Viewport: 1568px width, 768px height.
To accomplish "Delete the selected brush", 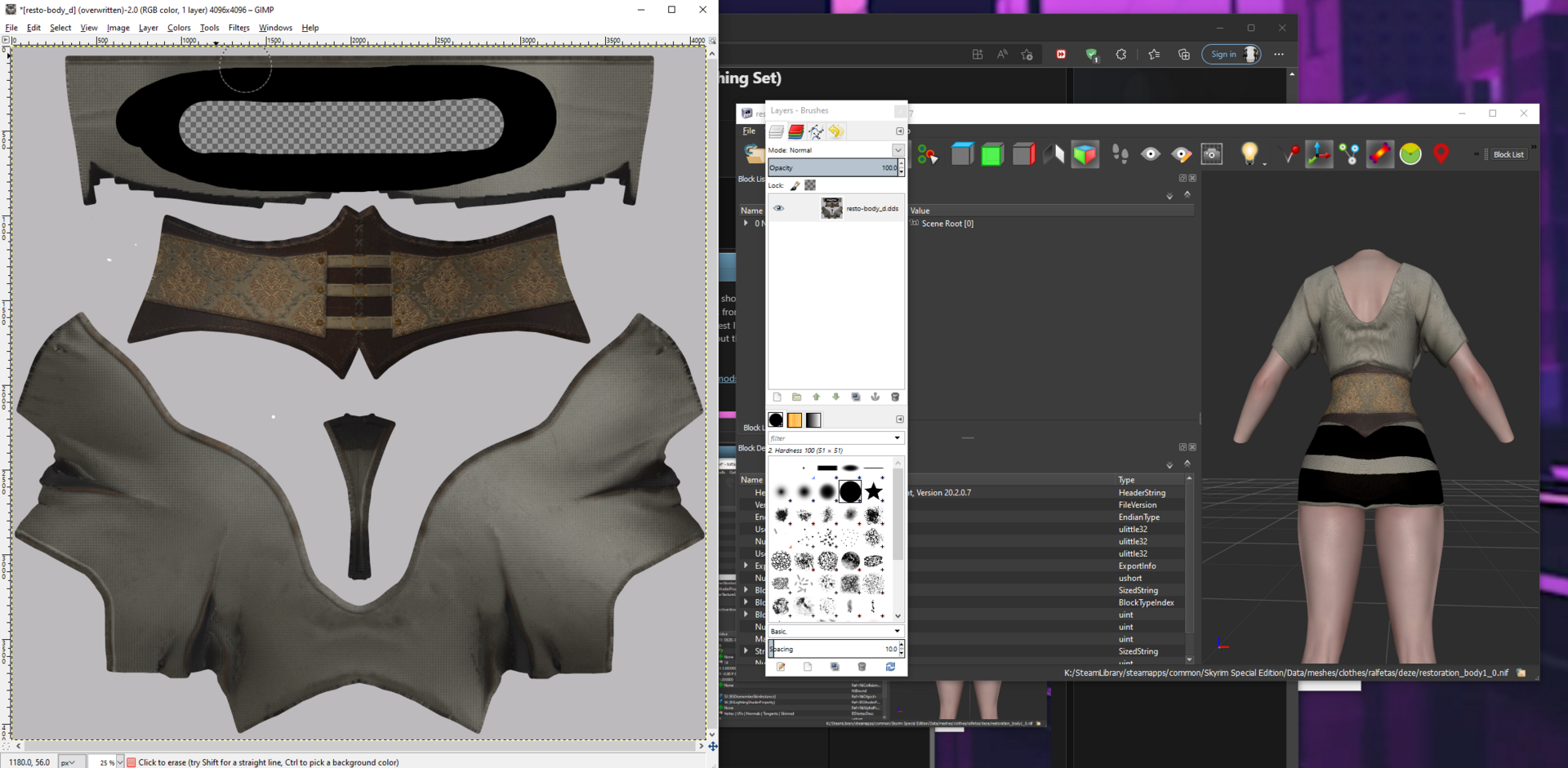I will tap(862, 667).
